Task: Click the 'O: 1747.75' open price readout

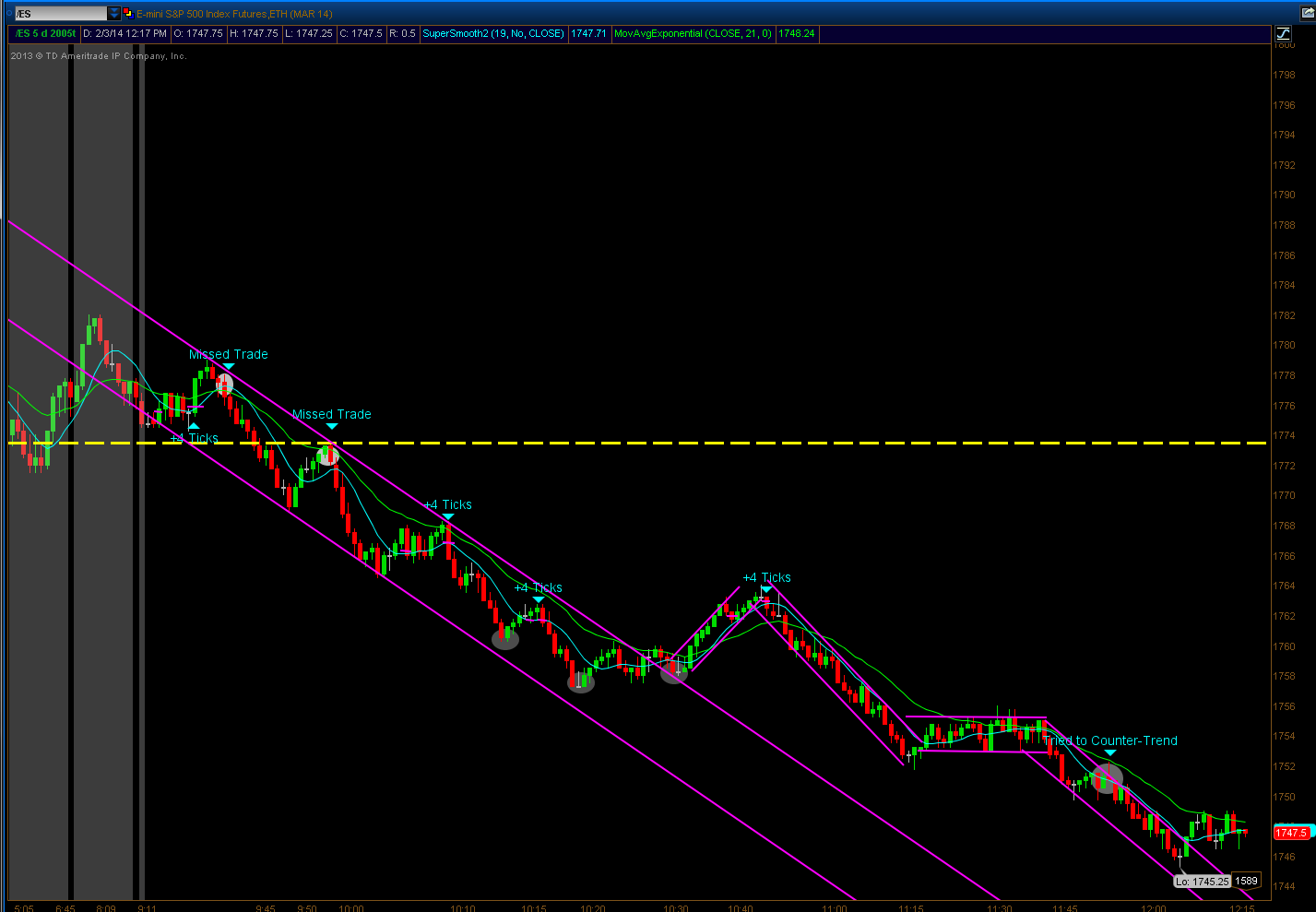Action: [198, 34]
